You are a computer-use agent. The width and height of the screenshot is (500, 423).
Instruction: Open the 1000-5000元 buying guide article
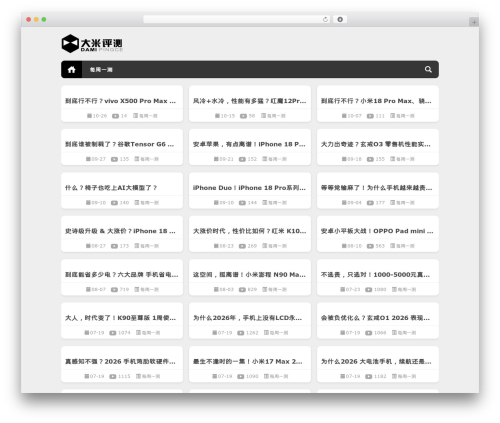(x=375, y=274)
